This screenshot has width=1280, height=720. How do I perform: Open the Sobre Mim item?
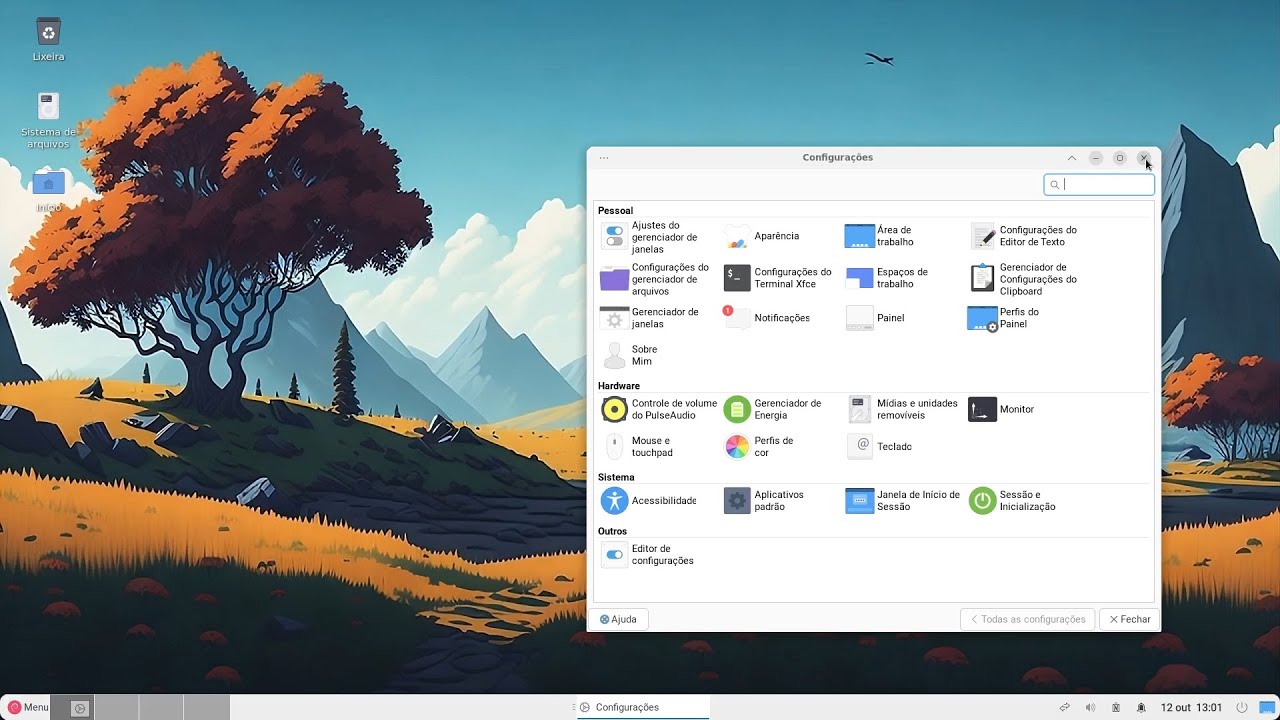click(630, 355)
